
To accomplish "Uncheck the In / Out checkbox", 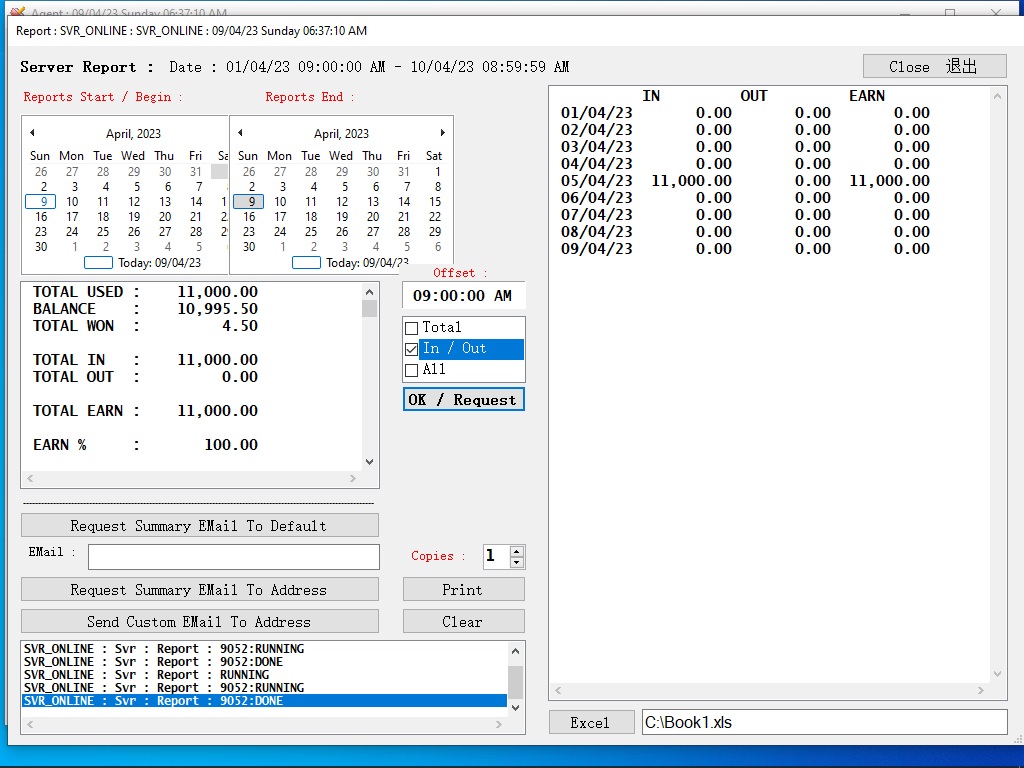I will tap(411, 349).
